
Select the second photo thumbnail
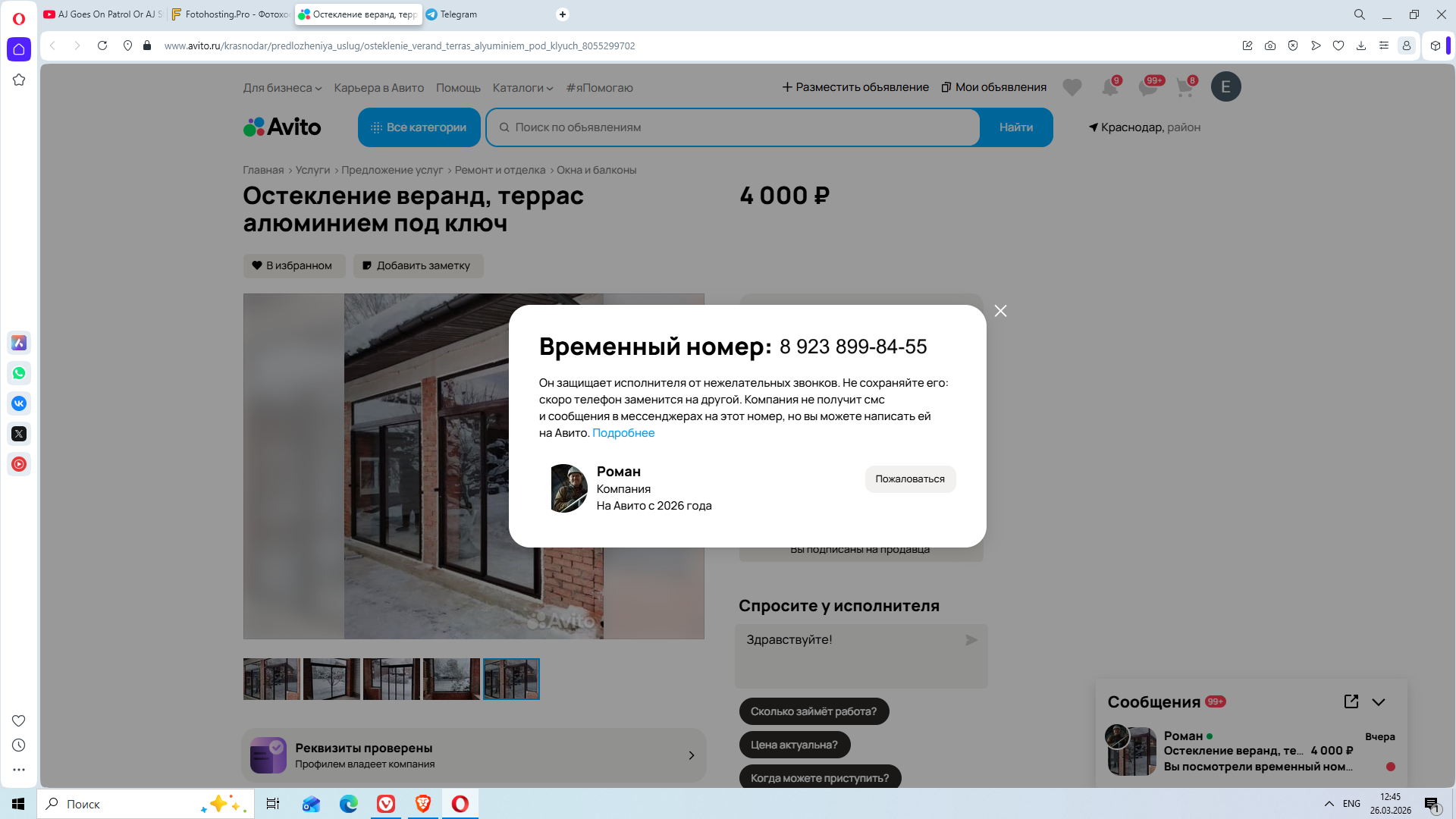[331, 679]
